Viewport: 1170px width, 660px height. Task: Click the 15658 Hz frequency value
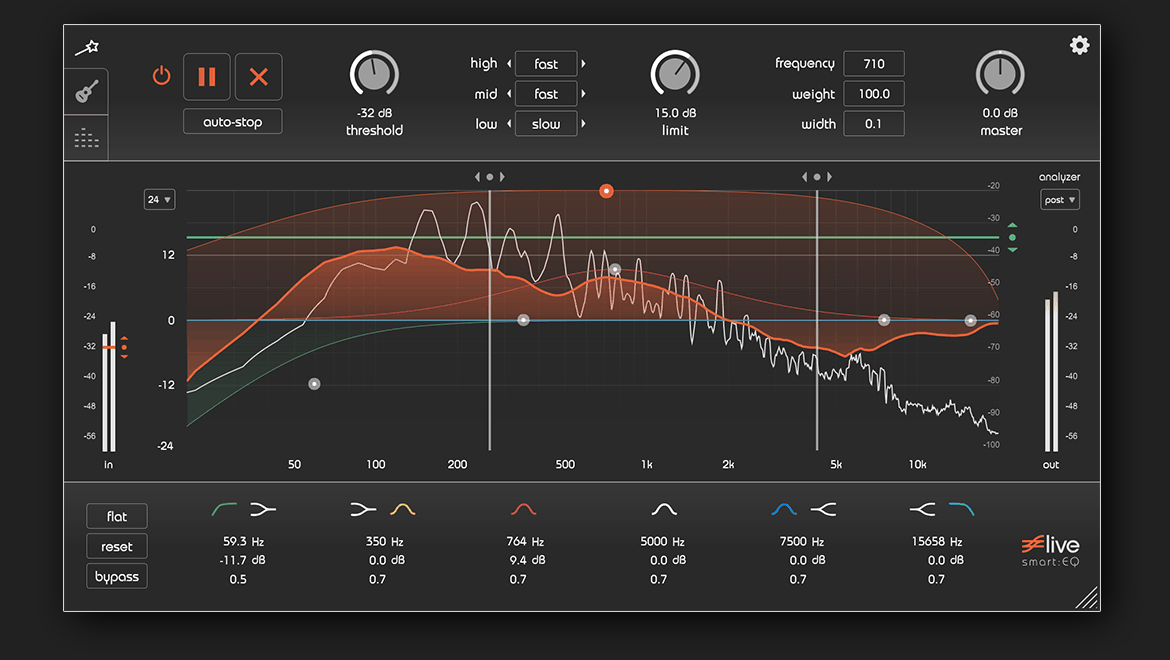[x=937, y=541]
